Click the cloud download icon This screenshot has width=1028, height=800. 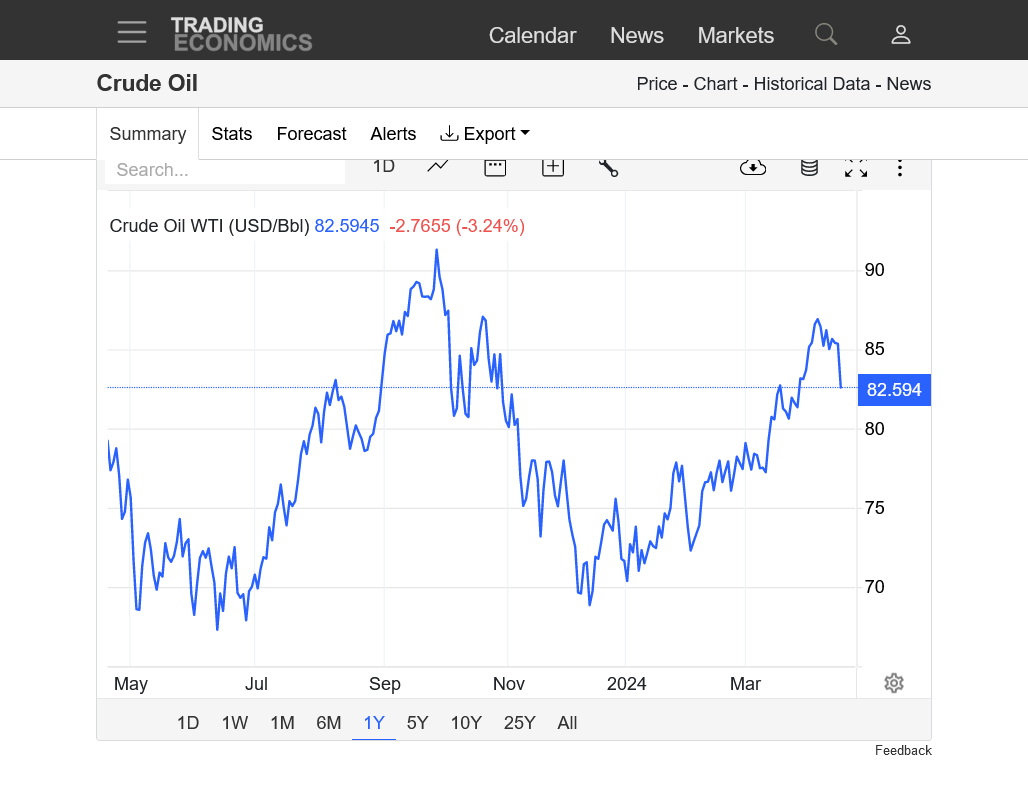click(753, 167)
